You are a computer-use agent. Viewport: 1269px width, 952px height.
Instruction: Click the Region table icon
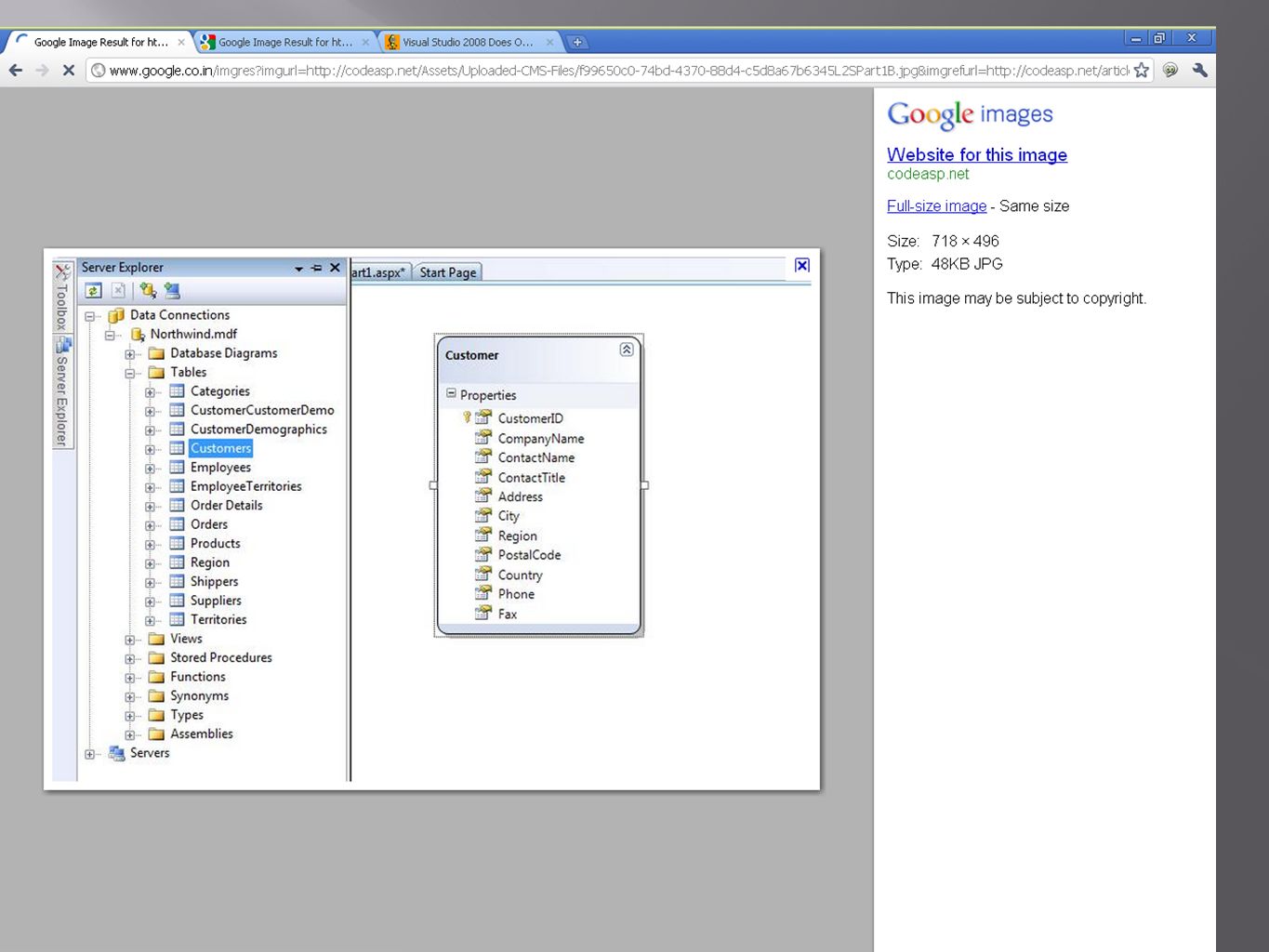[177, 562]
